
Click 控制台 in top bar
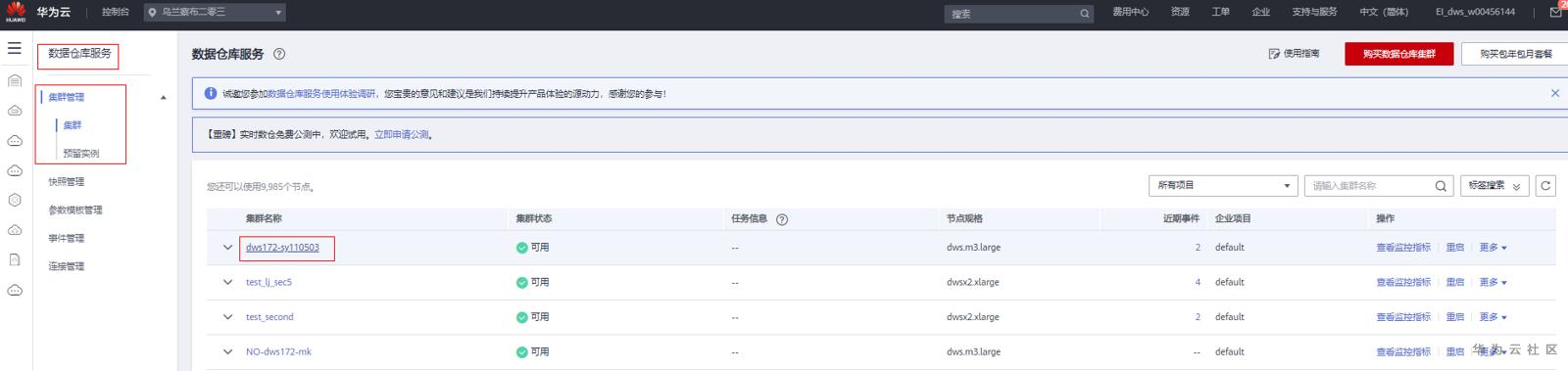[x=116, y=12]
